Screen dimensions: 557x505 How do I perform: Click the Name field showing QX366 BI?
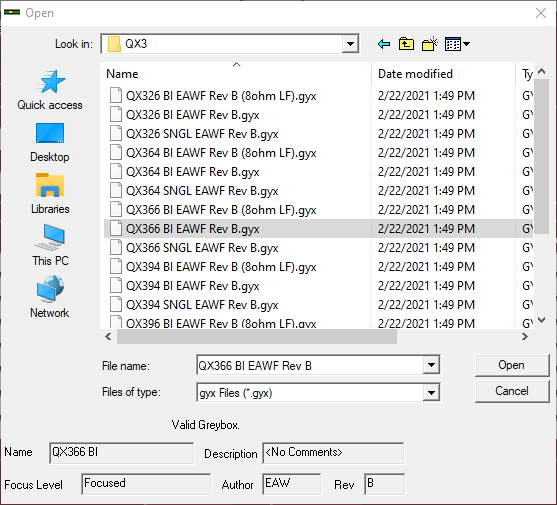121,453
